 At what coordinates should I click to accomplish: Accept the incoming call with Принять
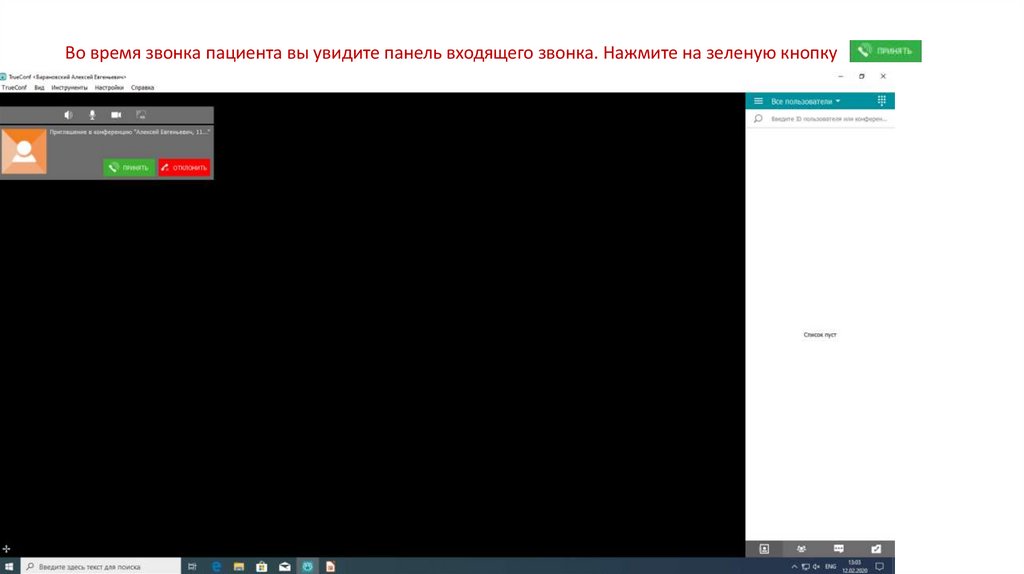pyautogui.click(x=129, y=167)
